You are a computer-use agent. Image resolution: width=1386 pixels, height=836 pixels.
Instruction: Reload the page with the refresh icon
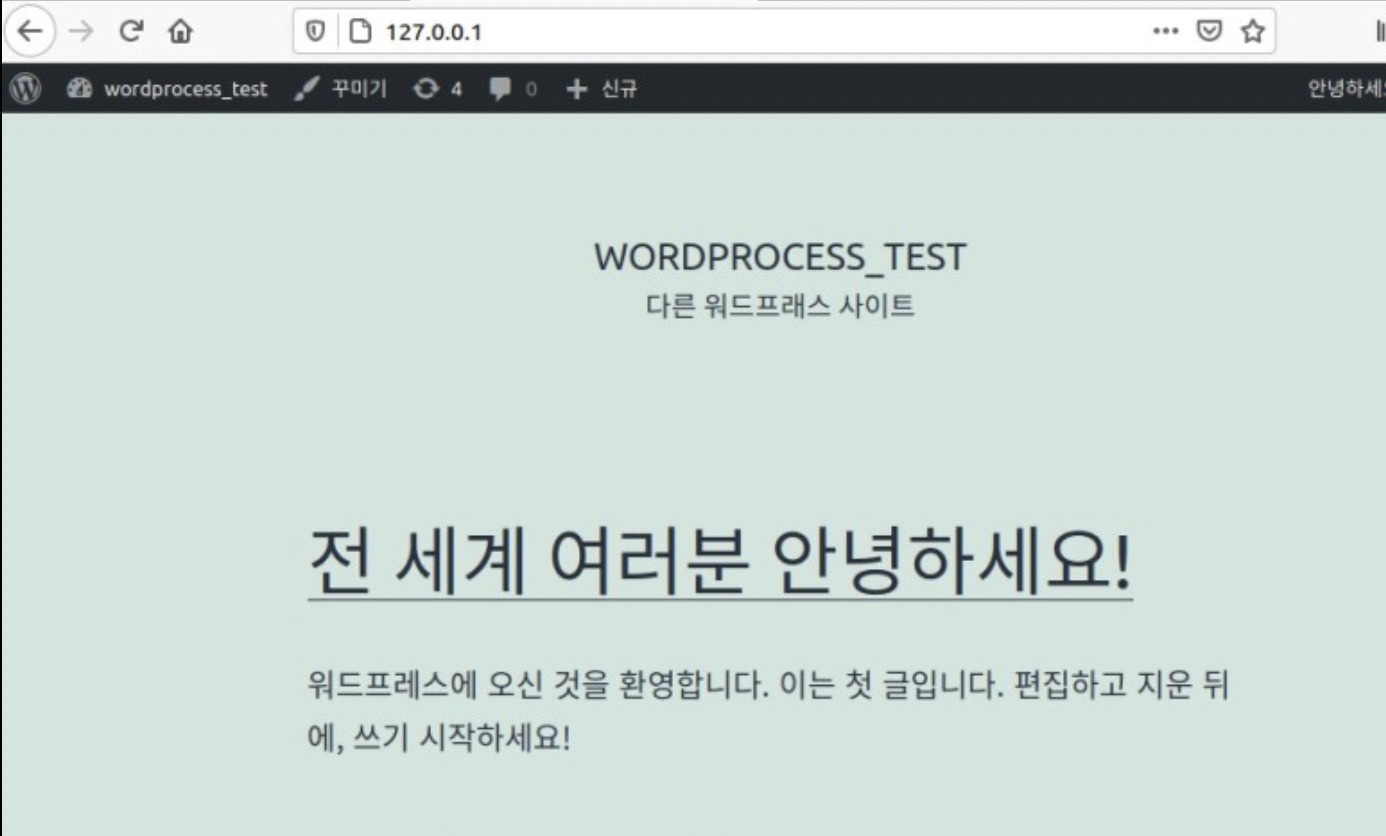click(x=131, y=31)
